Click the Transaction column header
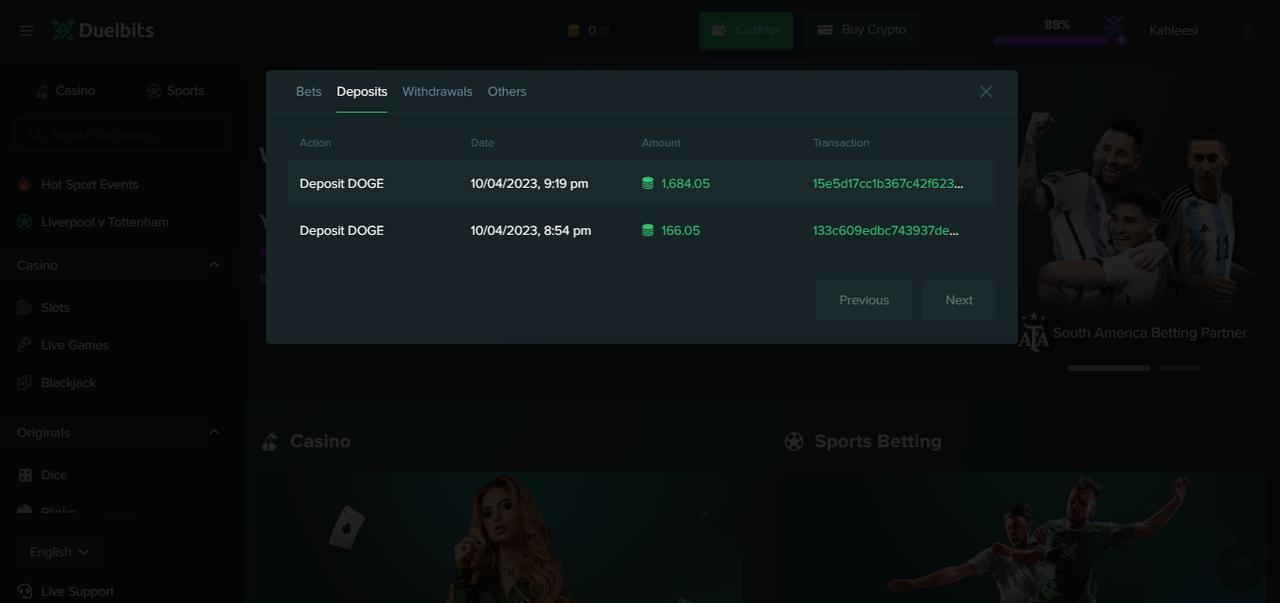Image resolution: width=1280 pixels, height=603 pixels. coord(841,143)
